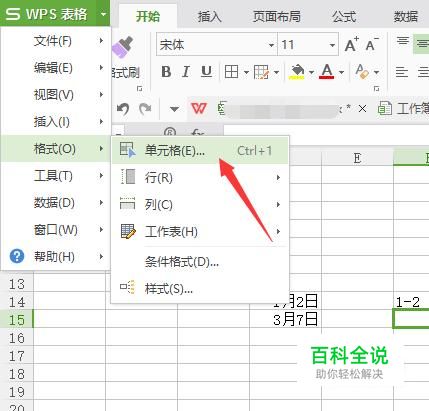Image resolution: width=429 pixels, height=411 pixels.
Task: Select row 13 header
Action: 17,284
